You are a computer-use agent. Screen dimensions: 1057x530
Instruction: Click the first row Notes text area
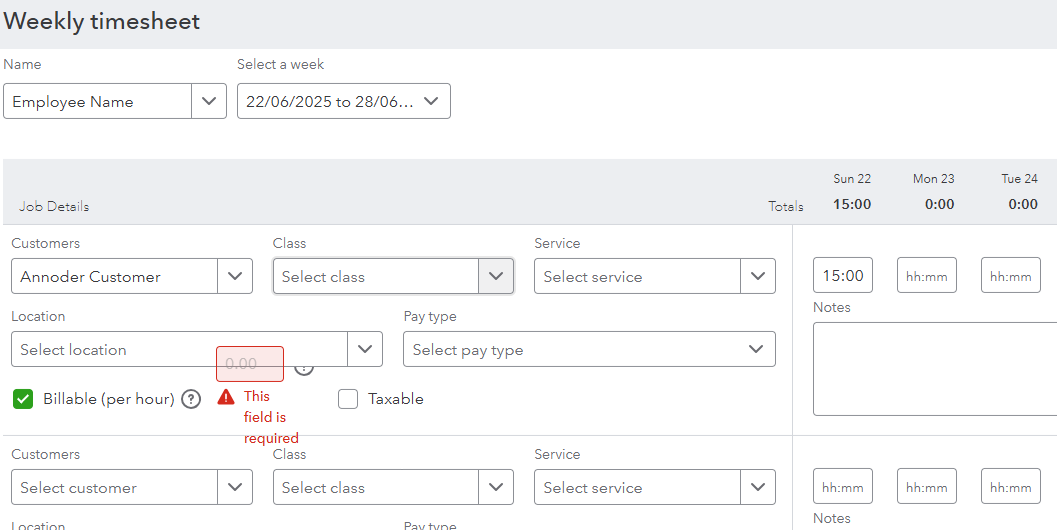(936, 369)
